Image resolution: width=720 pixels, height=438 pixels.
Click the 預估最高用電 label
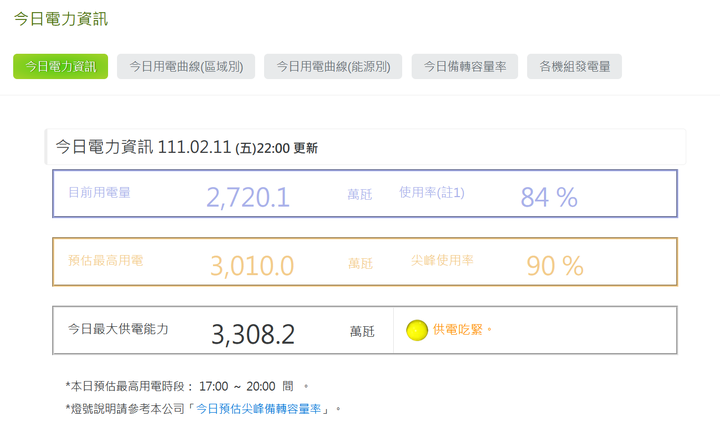(x=106, y=261)
